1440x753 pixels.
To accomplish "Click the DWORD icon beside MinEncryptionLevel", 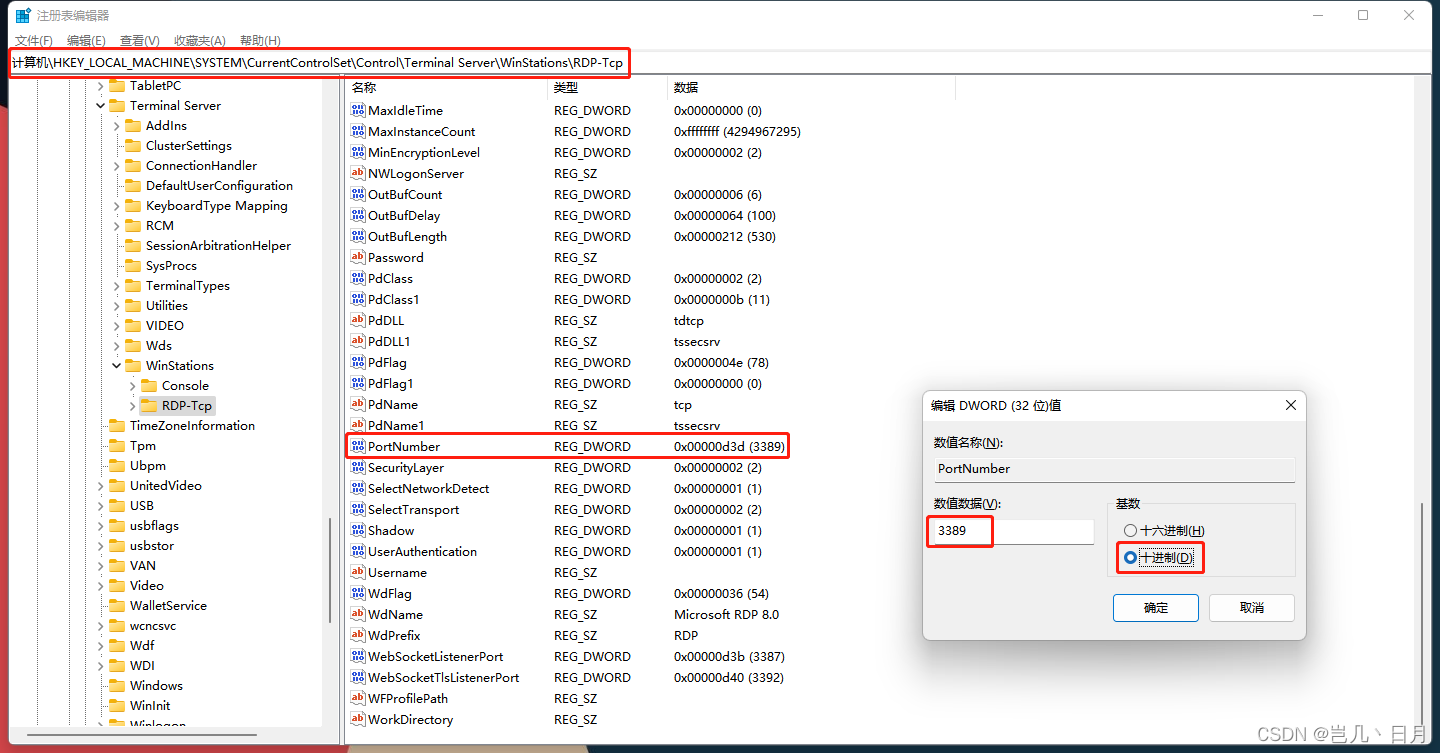I will pyautogui.click(x=358, y=152).
